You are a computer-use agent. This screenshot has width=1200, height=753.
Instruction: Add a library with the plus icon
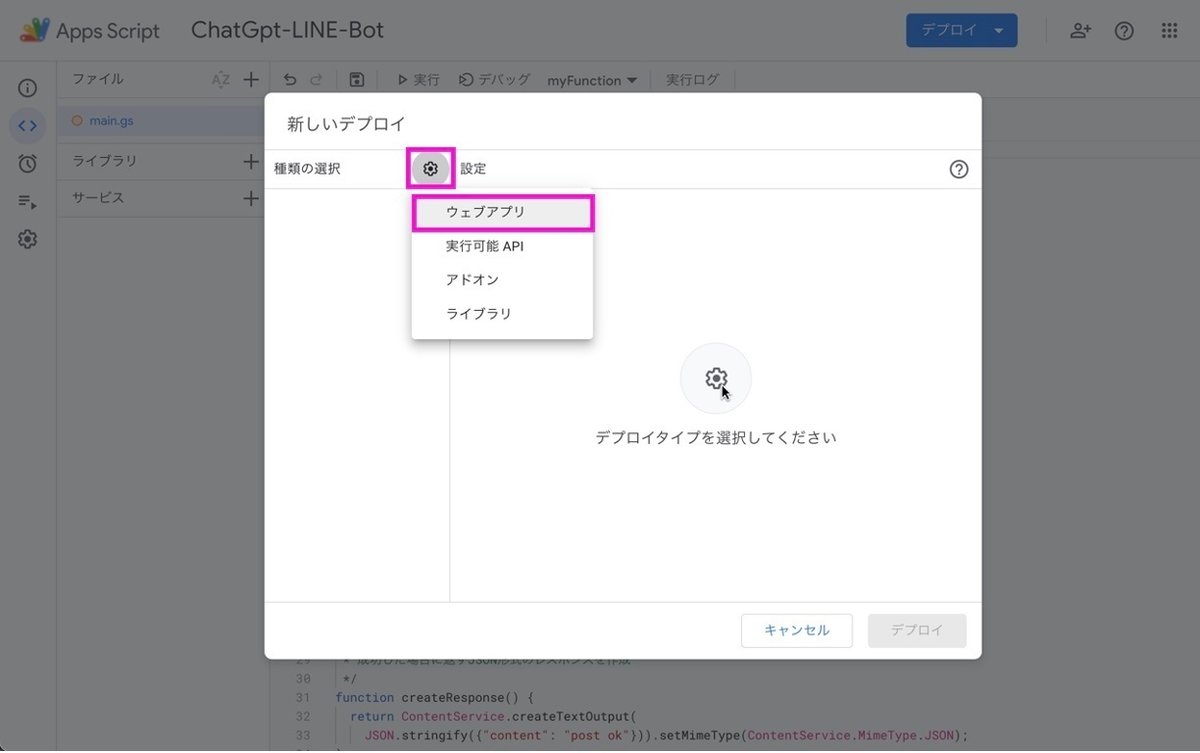click(251, 161)
